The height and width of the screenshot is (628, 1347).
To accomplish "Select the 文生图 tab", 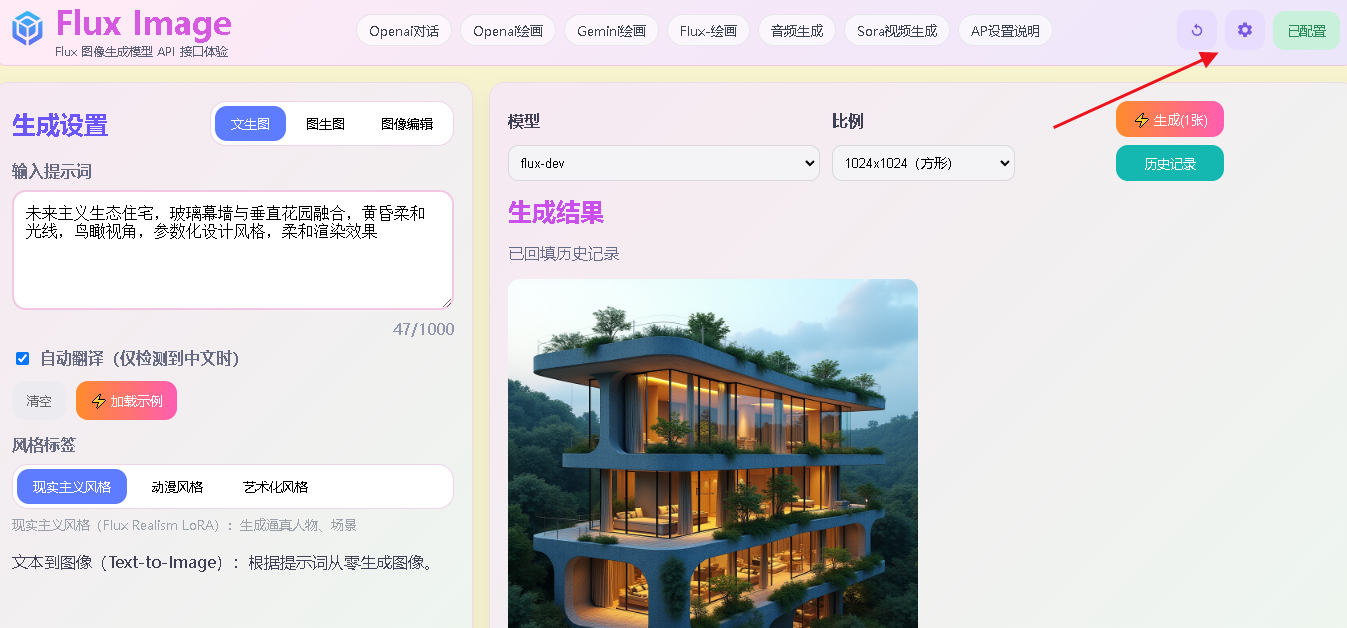I will pyautogui.click(x=250, y=124).
